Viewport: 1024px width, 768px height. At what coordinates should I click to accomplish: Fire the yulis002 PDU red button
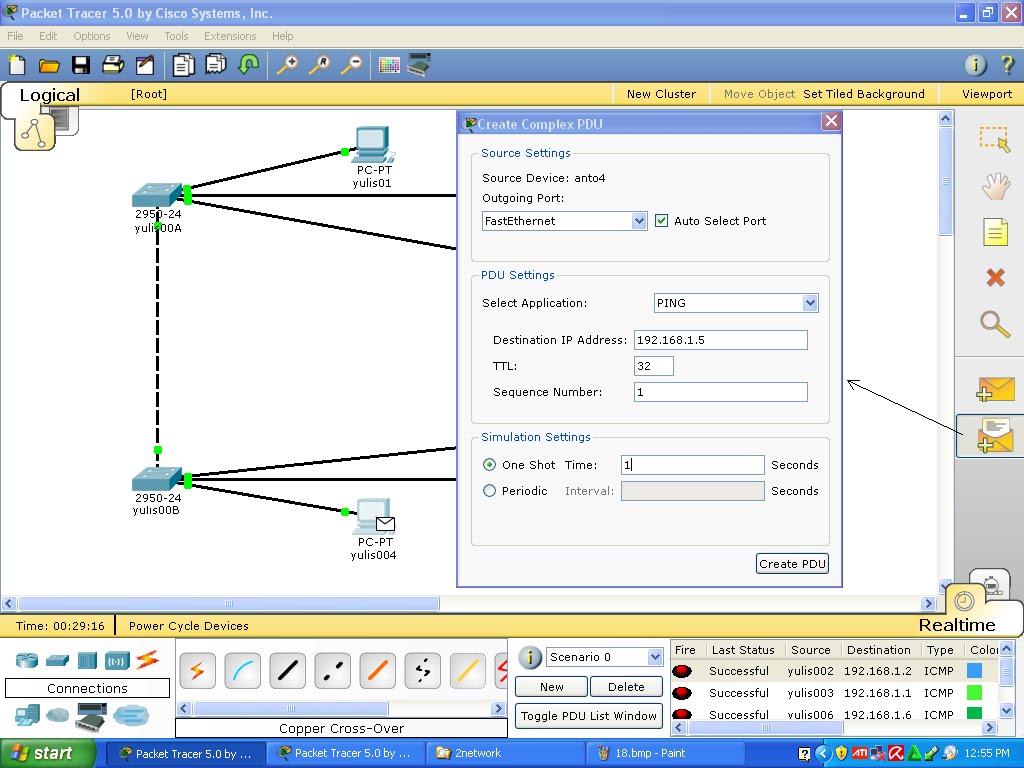tap(682, 671)
